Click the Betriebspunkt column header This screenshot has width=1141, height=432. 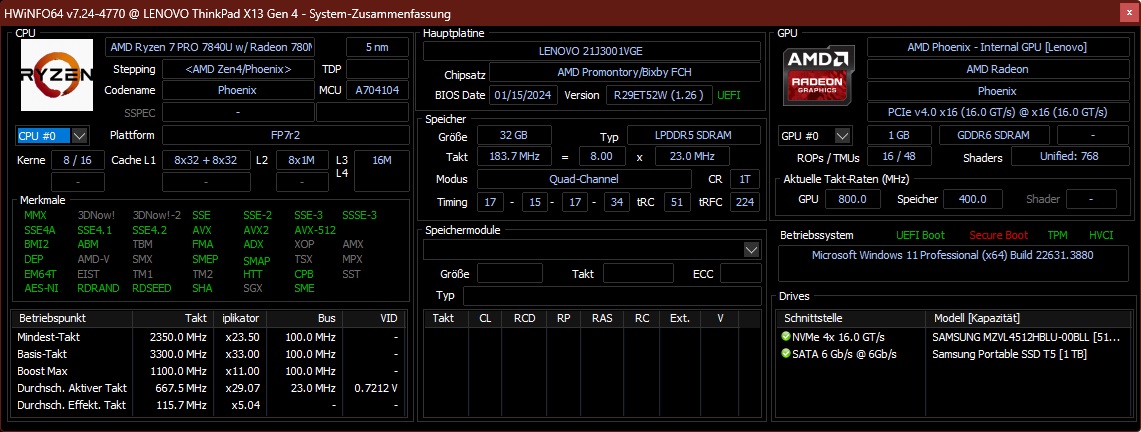(72, 319)
